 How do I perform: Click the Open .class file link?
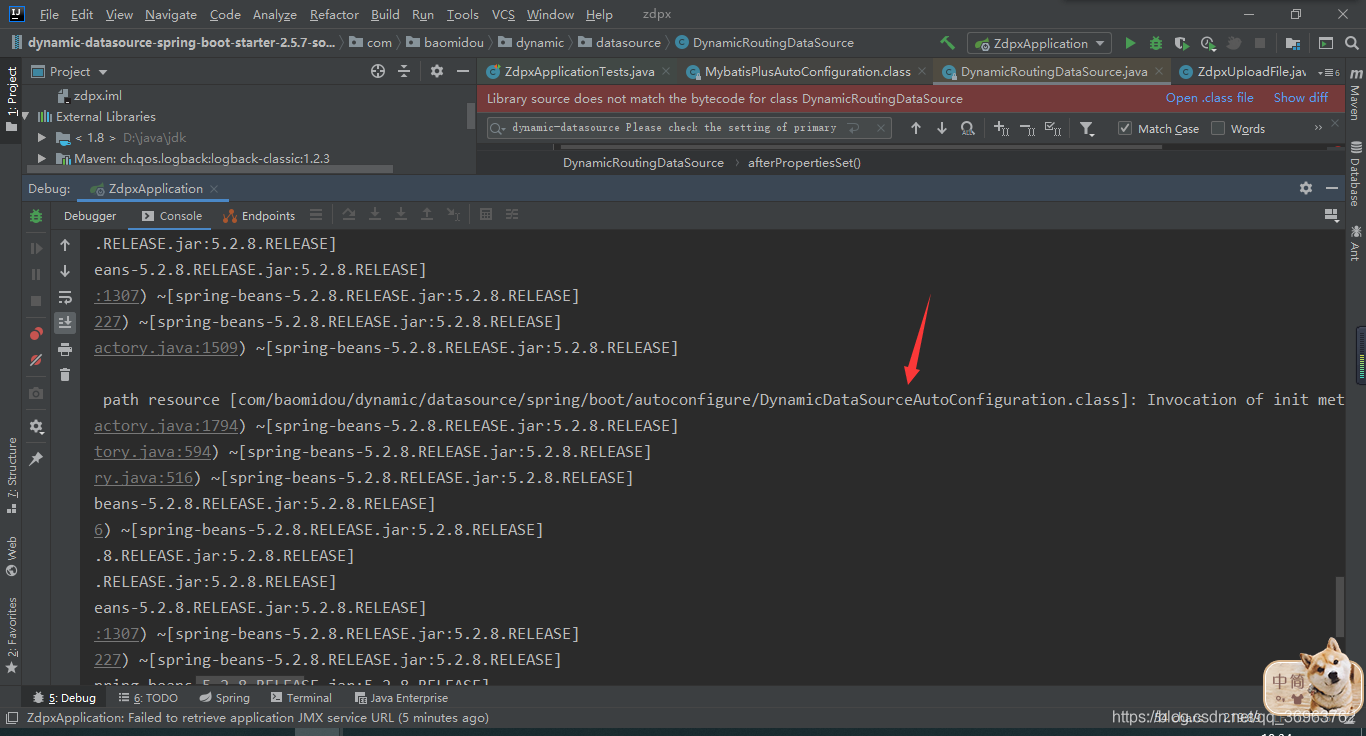tap(1209, 97)
